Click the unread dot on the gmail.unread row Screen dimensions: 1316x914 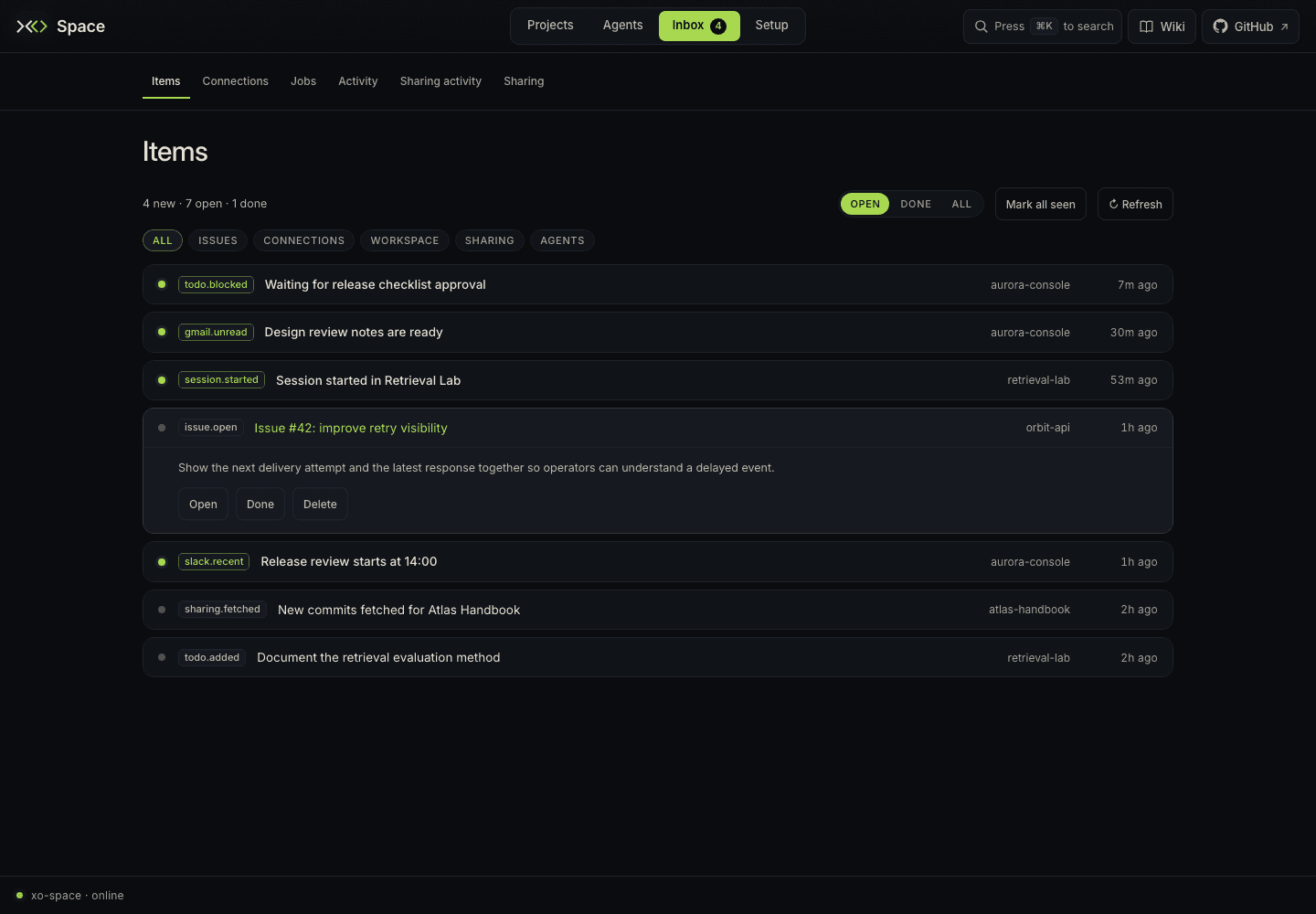tap(162, 332)
